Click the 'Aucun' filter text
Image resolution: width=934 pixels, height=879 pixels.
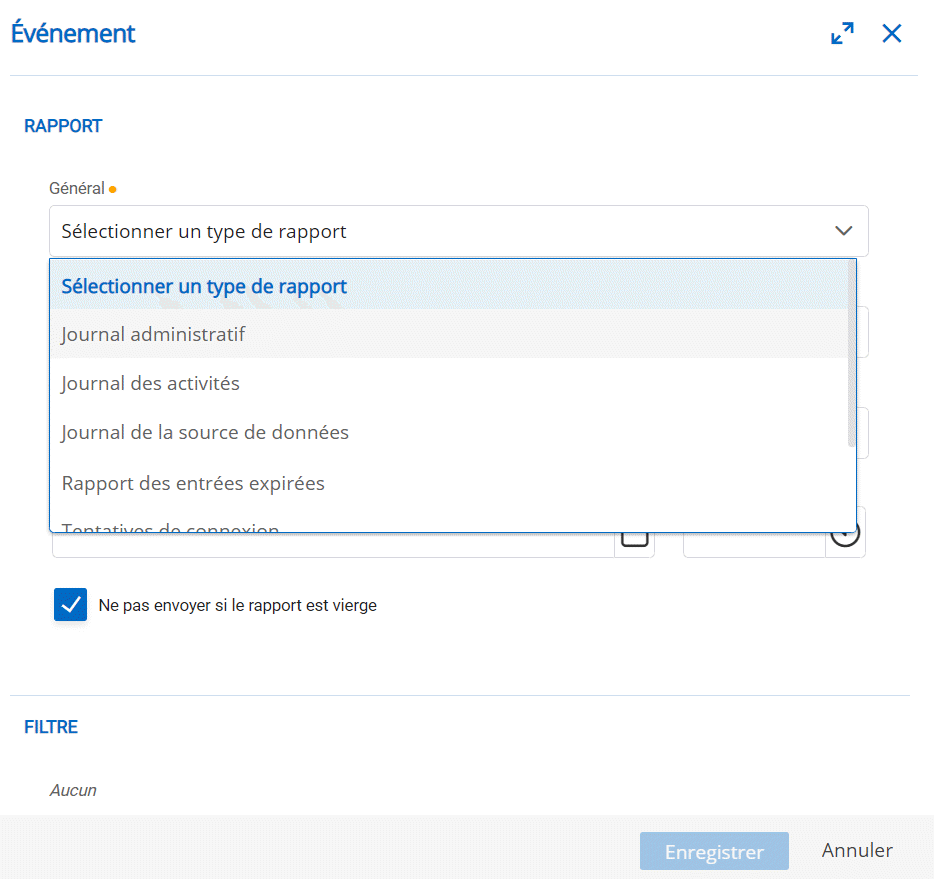click(x=73, y=790)
